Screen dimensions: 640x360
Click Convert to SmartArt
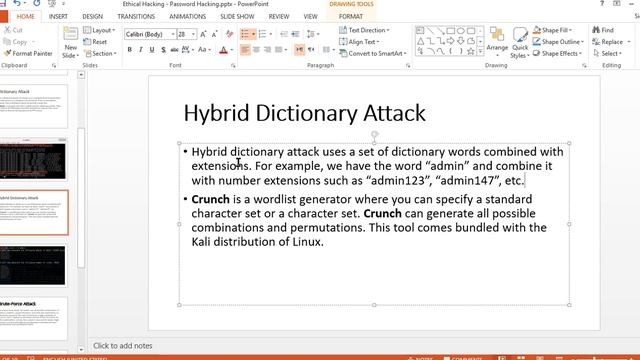tap(373, 53)
